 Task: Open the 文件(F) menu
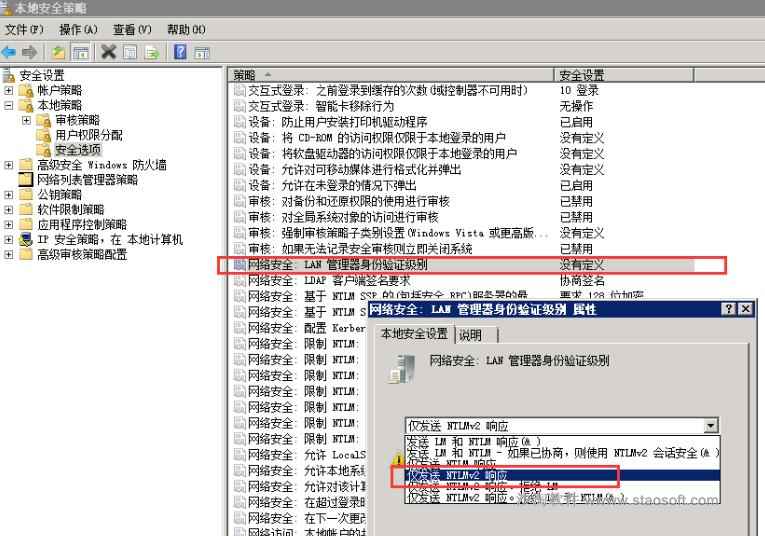tap(24, 30)
